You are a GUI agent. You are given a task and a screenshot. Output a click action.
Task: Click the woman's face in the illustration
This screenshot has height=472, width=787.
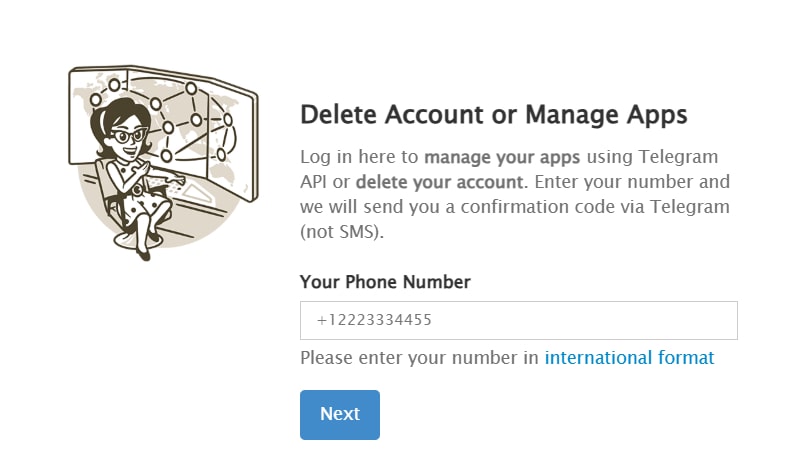pos(125,136)
